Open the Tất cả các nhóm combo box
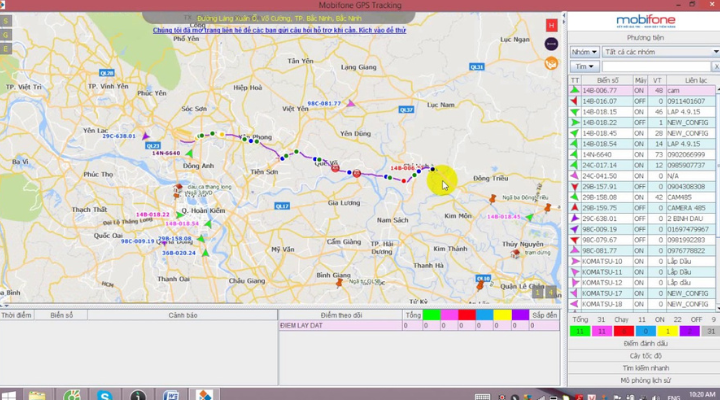The width and height of the screenshot is (720, 400). (661, 52)
